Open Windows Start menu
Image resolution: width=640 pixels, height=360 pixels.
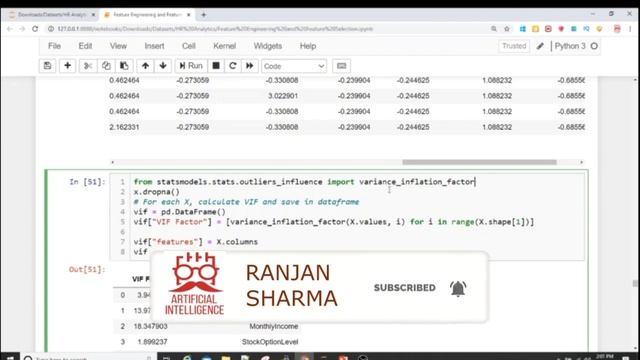pyautogui.click(x=10, y=358)
